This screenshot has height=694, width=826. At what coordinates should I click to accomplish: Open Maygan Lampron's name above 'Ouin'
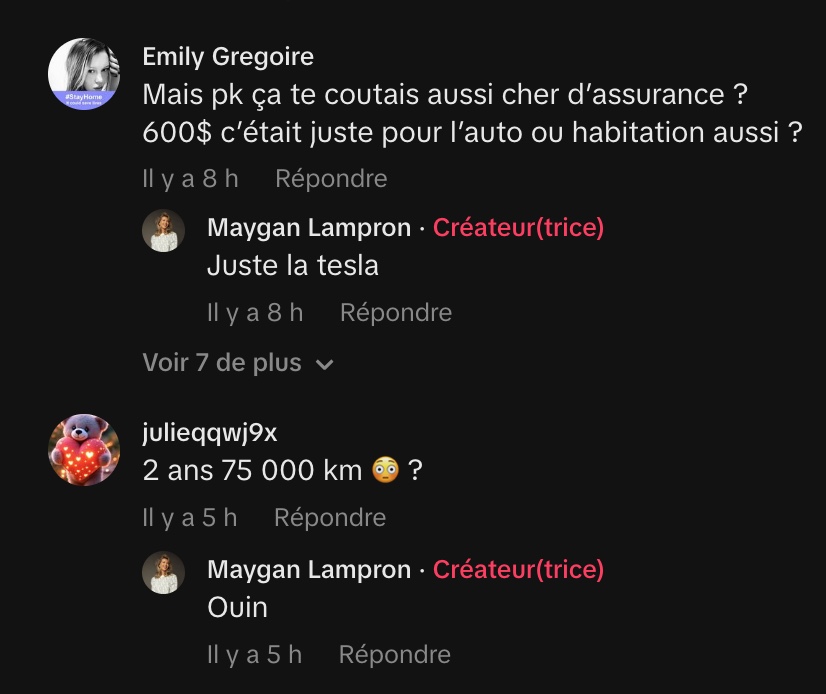pos(309,570)
